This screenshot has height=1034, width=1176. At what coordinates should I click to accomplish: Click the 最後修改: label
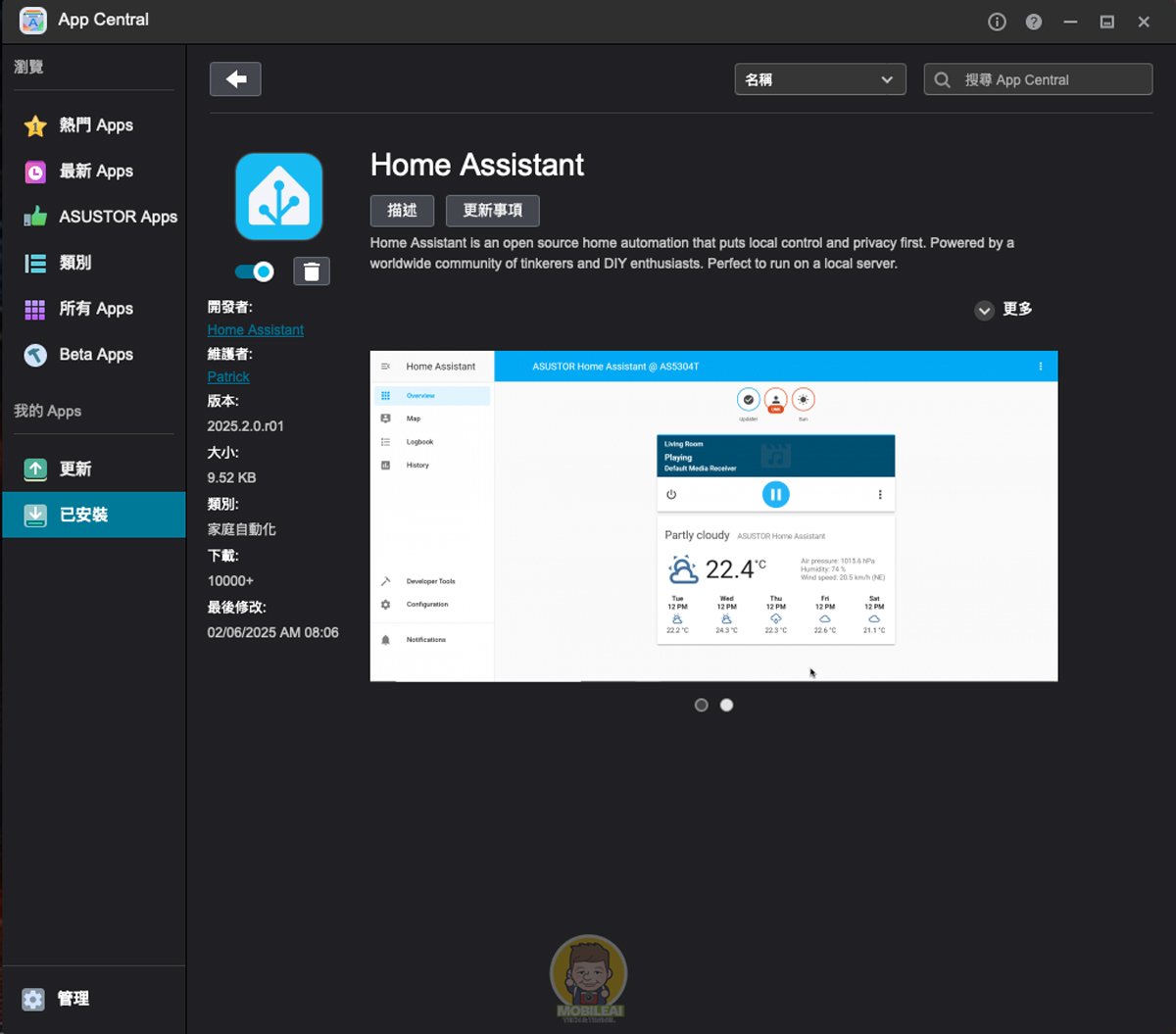(x=237, y=608)
